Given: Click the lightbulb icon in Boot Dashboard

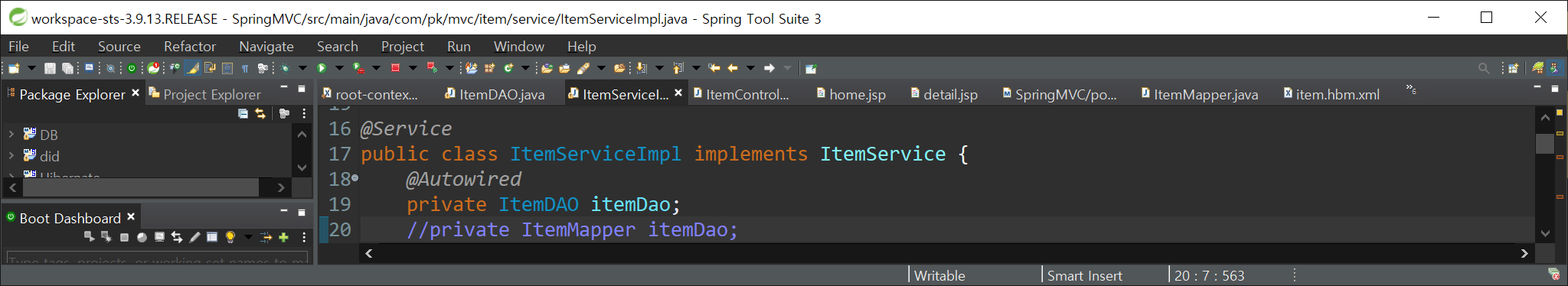Looking at the screenshot, I should tap(230, 237).
